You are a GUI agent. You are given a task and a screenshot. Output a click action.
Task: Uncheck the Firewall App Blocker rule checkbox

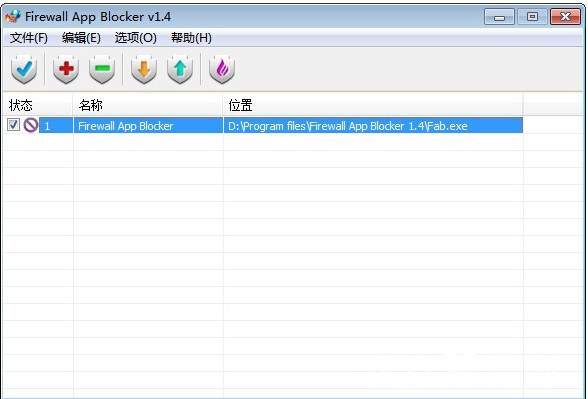click(14, 125)
